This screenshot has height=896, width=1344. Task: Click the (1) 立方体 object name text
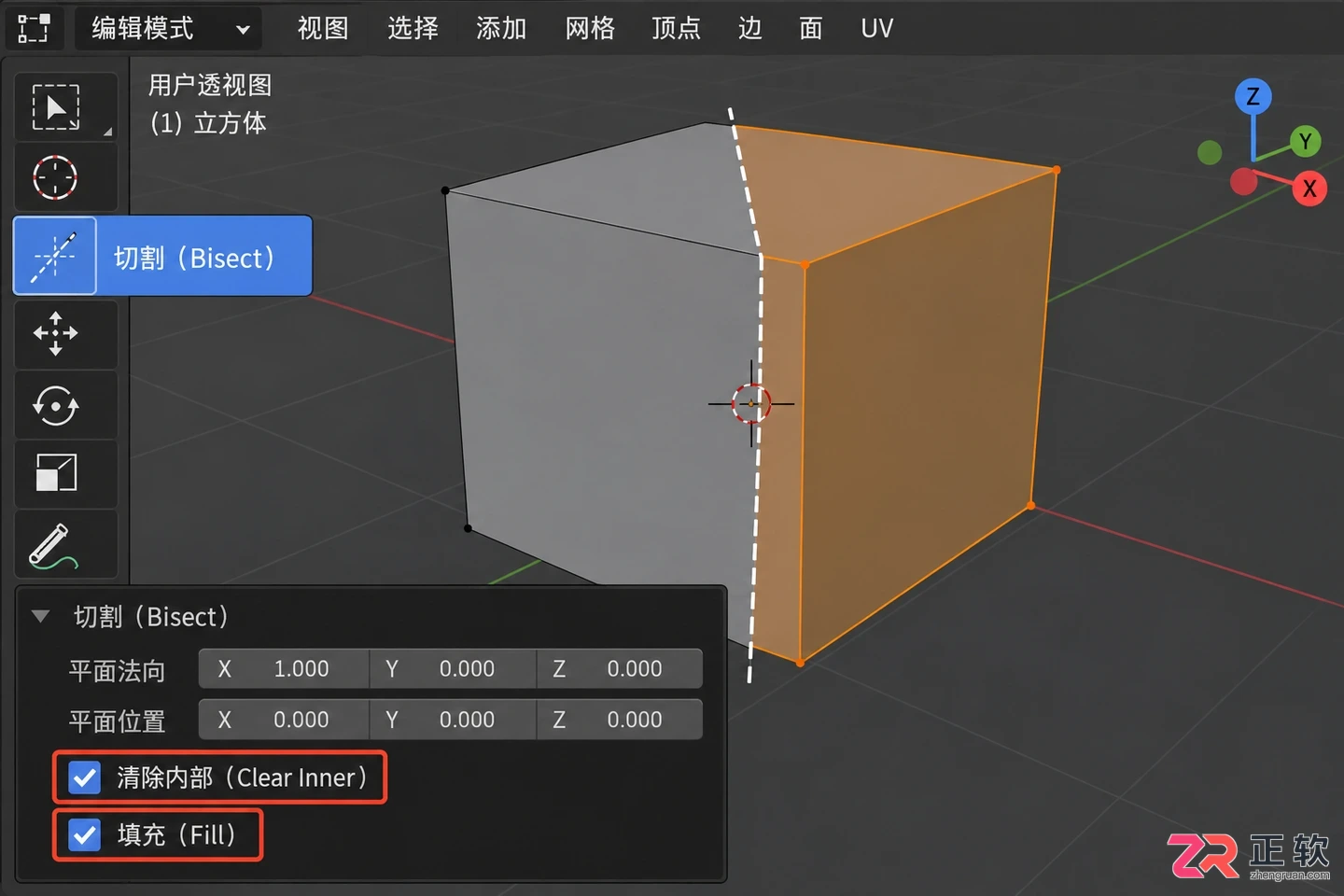pos(208,123)
